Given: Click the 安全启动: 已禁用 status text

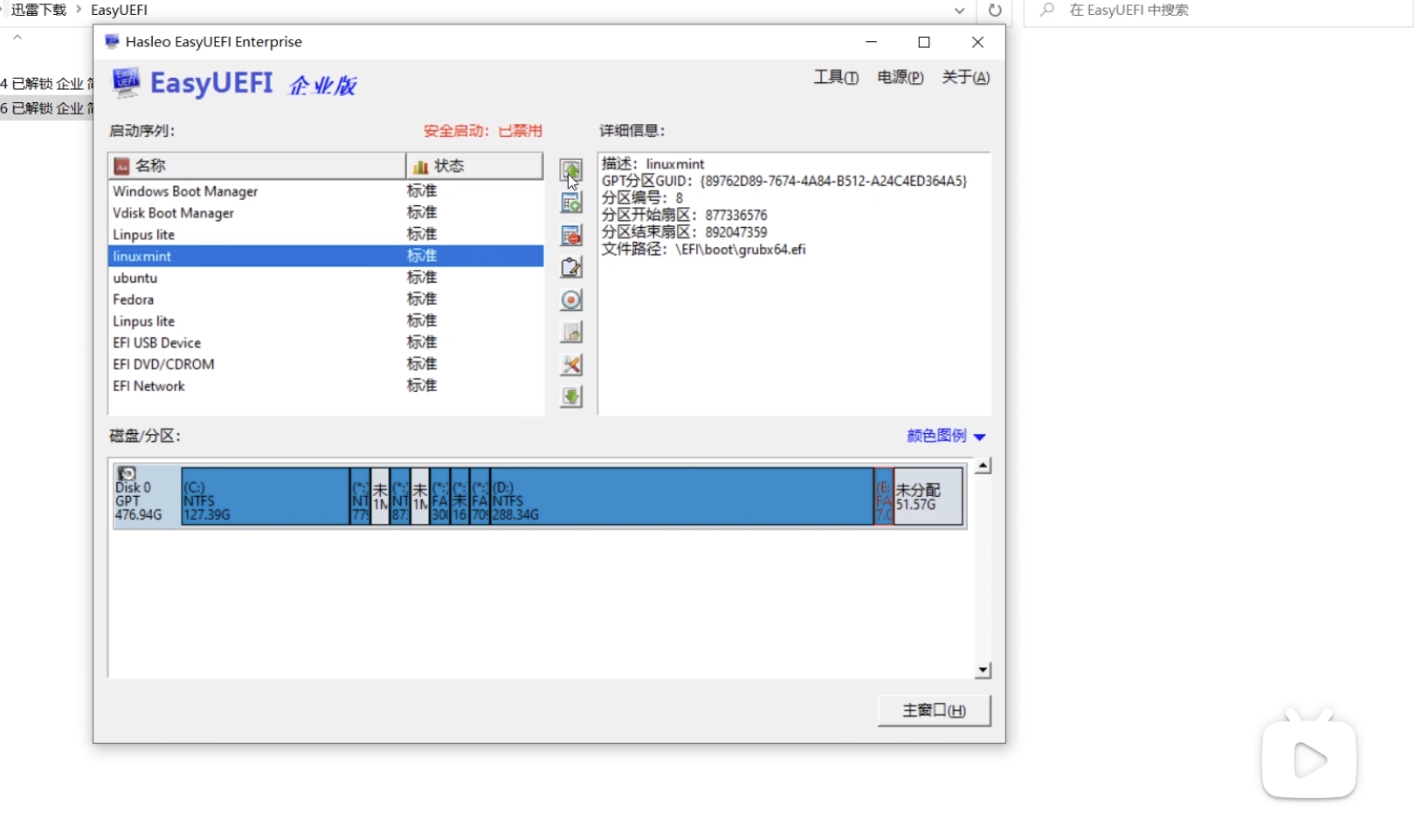Looking at the screenshot, I should click(x=483, y=131).
